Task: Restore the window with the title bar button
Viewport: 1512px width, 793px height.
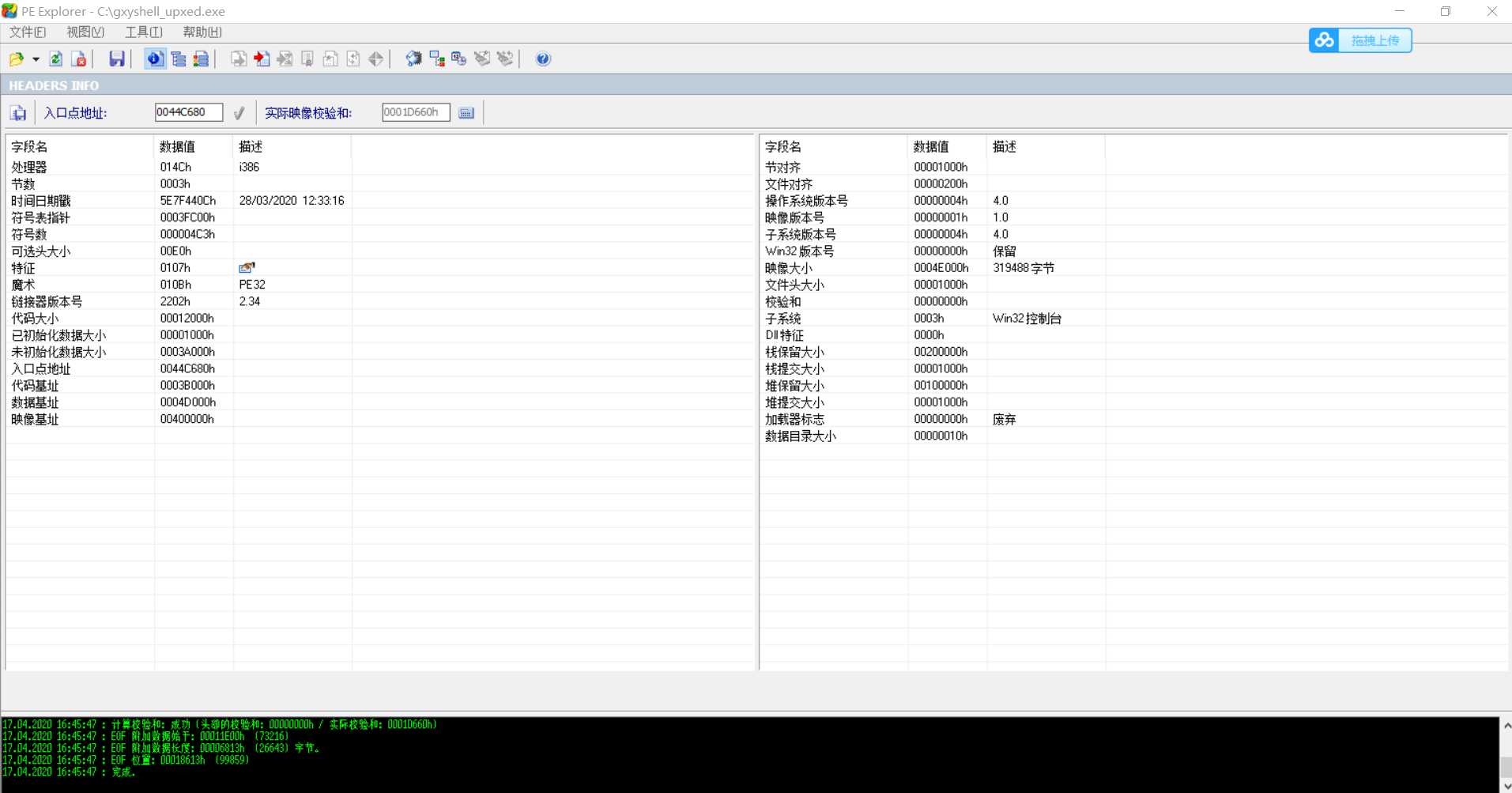Action: (x=1446, y=11)
